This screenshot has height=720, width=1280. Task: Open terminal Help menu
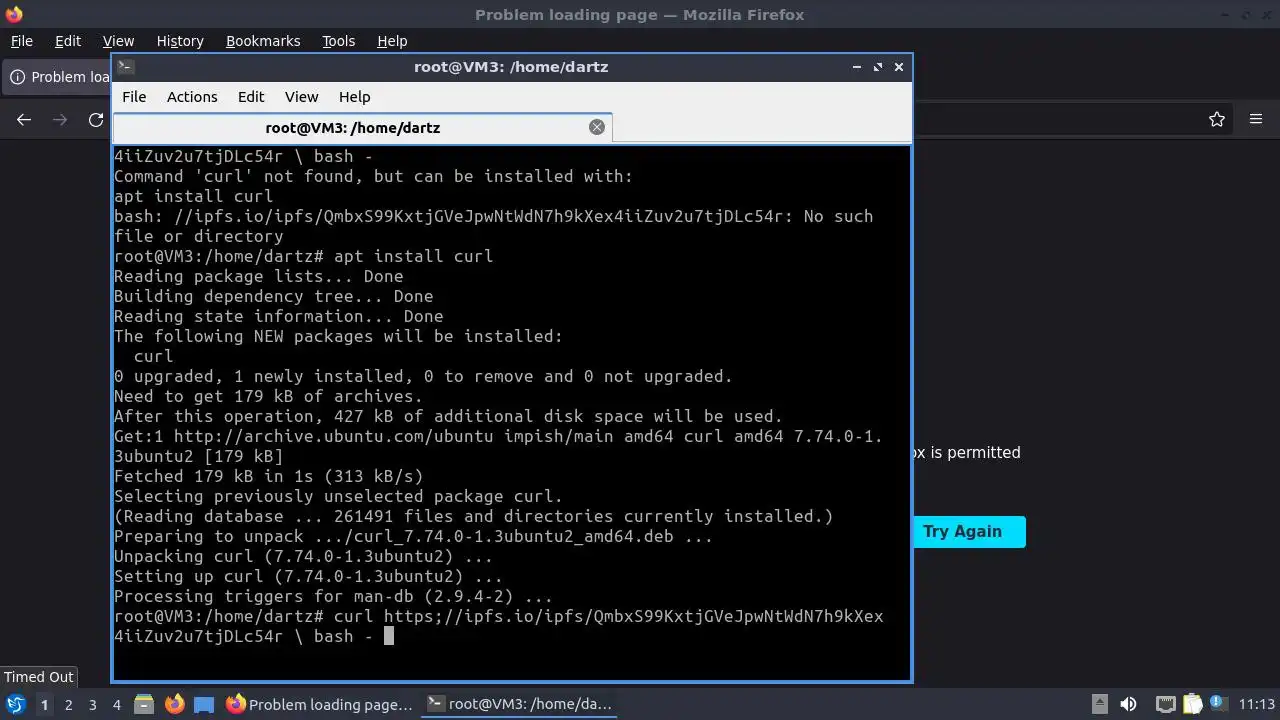[355, 97]
